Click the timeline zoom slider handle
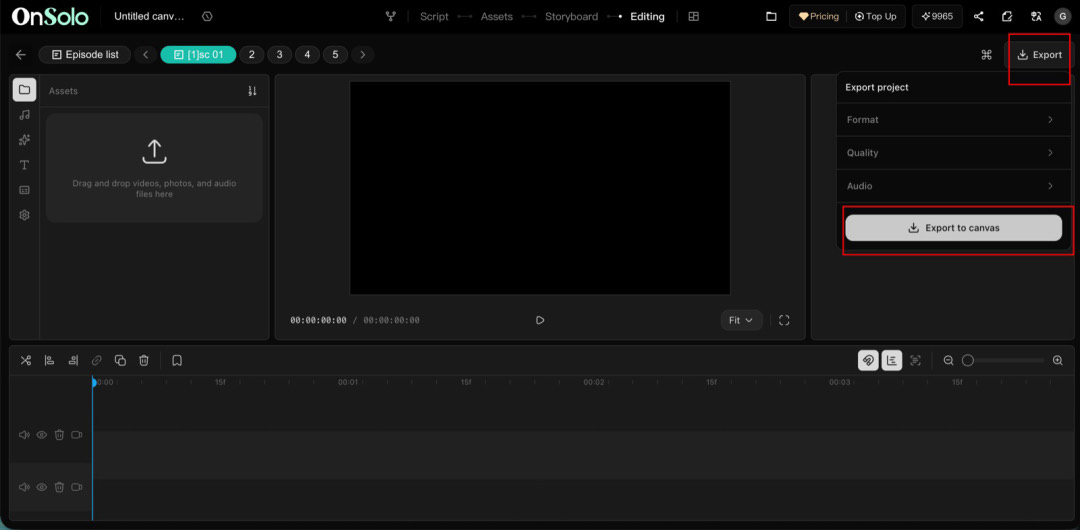1080x530 pixels. point(968,360)
